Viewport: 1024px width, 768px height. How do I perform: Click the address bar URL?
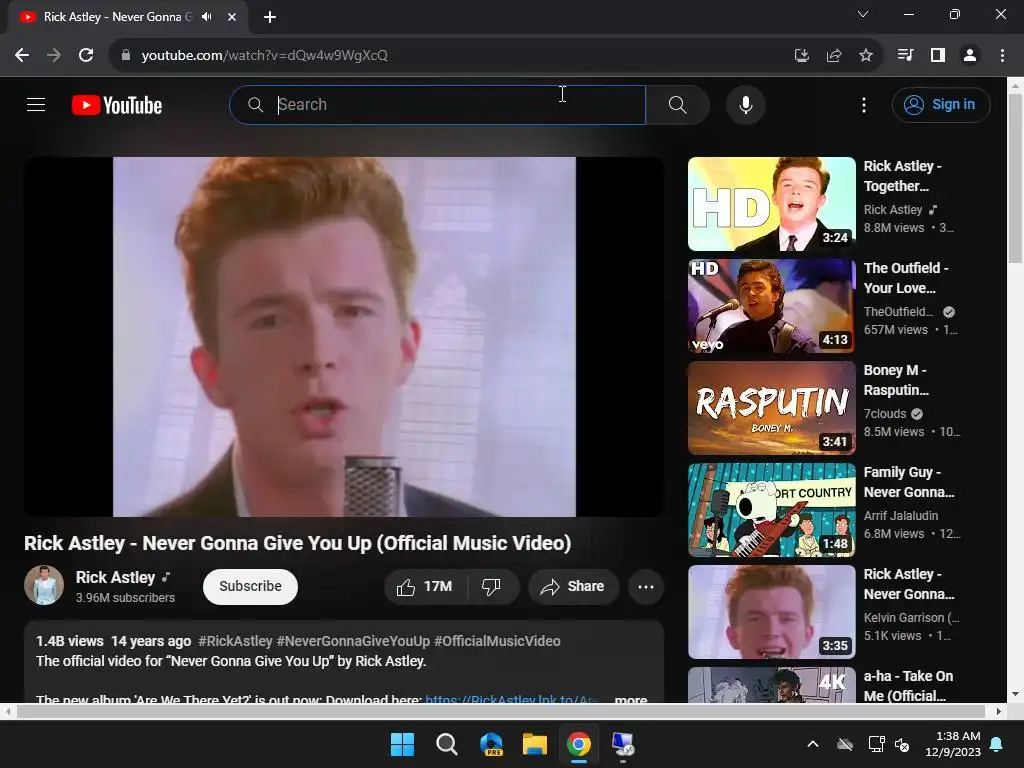264,55
